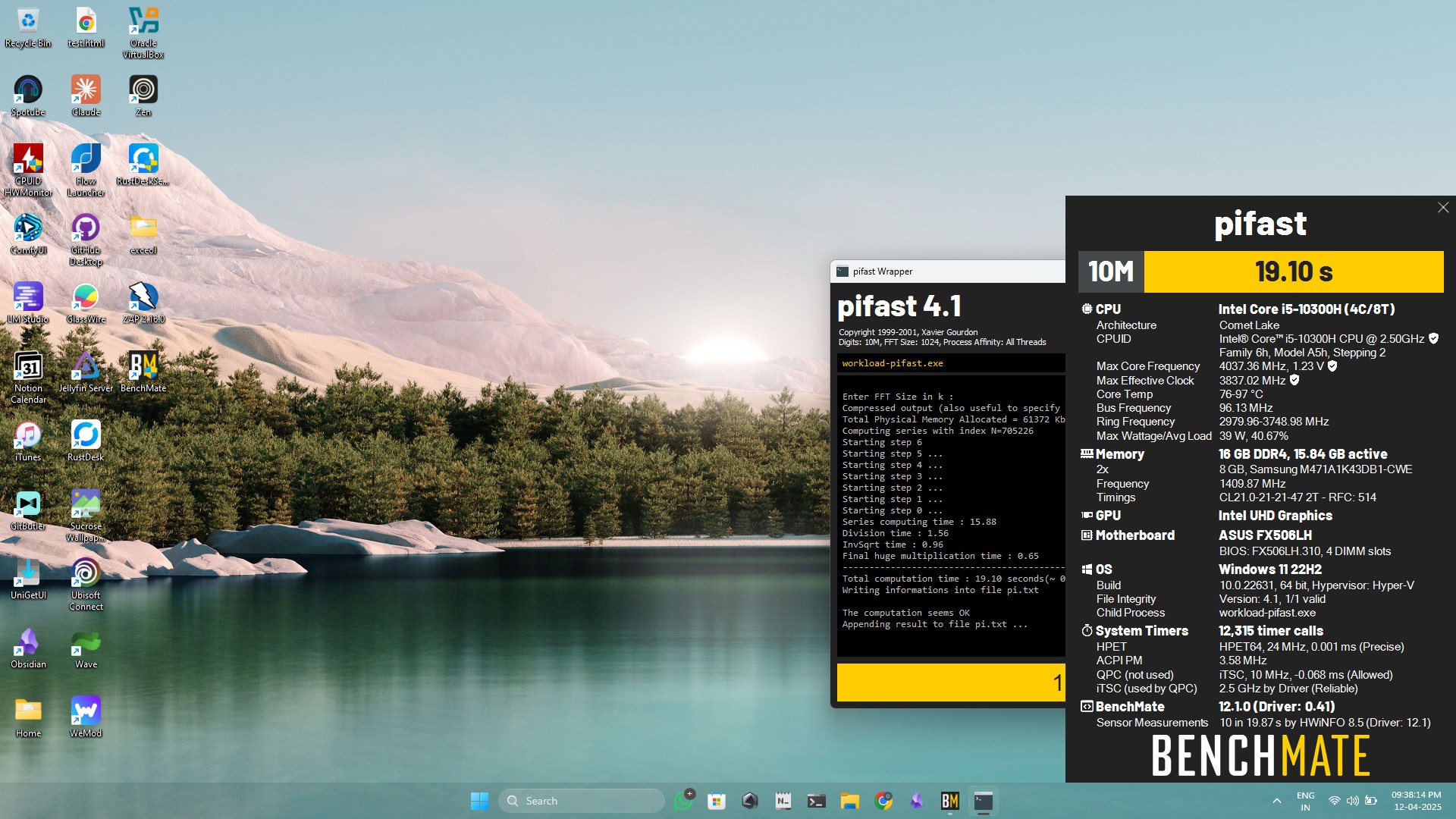
Task: Click the taskbar Search box
Action: click(x=581, y=801)
